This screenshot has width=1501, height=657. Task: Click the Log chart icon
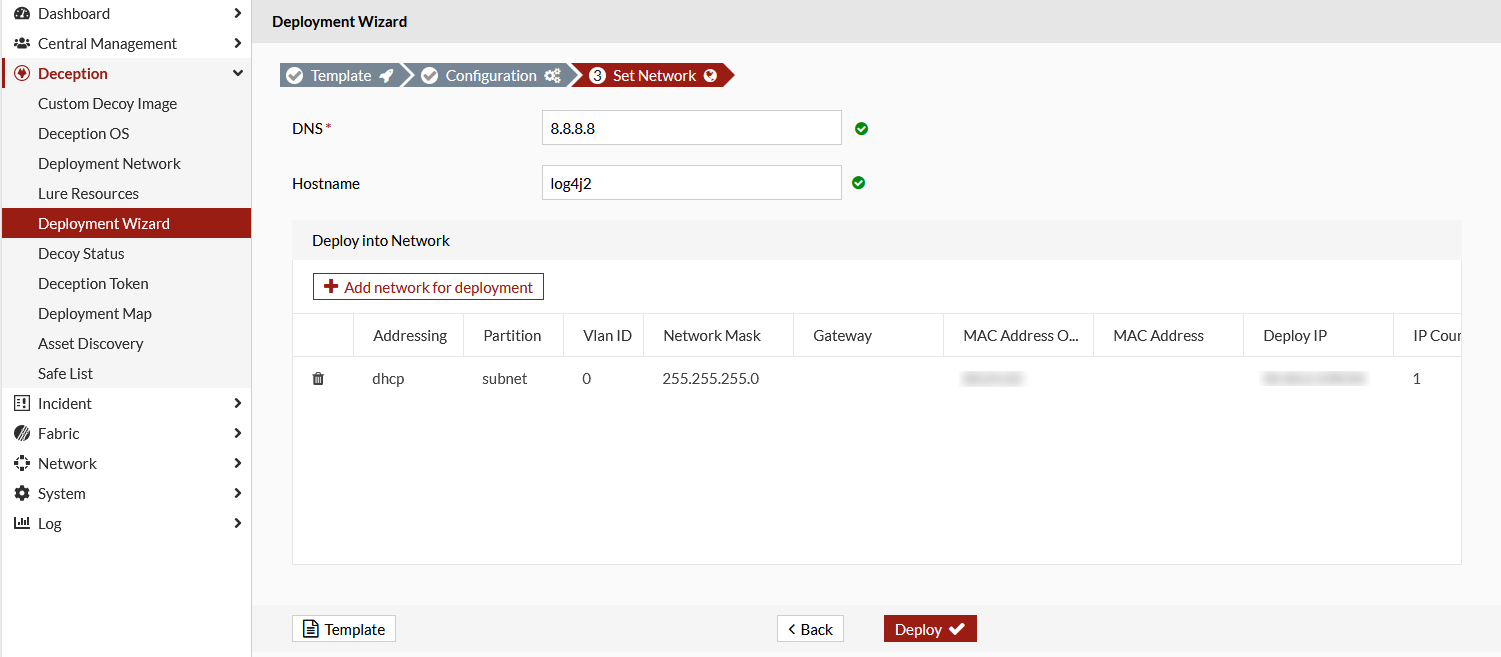pos(22,524)
